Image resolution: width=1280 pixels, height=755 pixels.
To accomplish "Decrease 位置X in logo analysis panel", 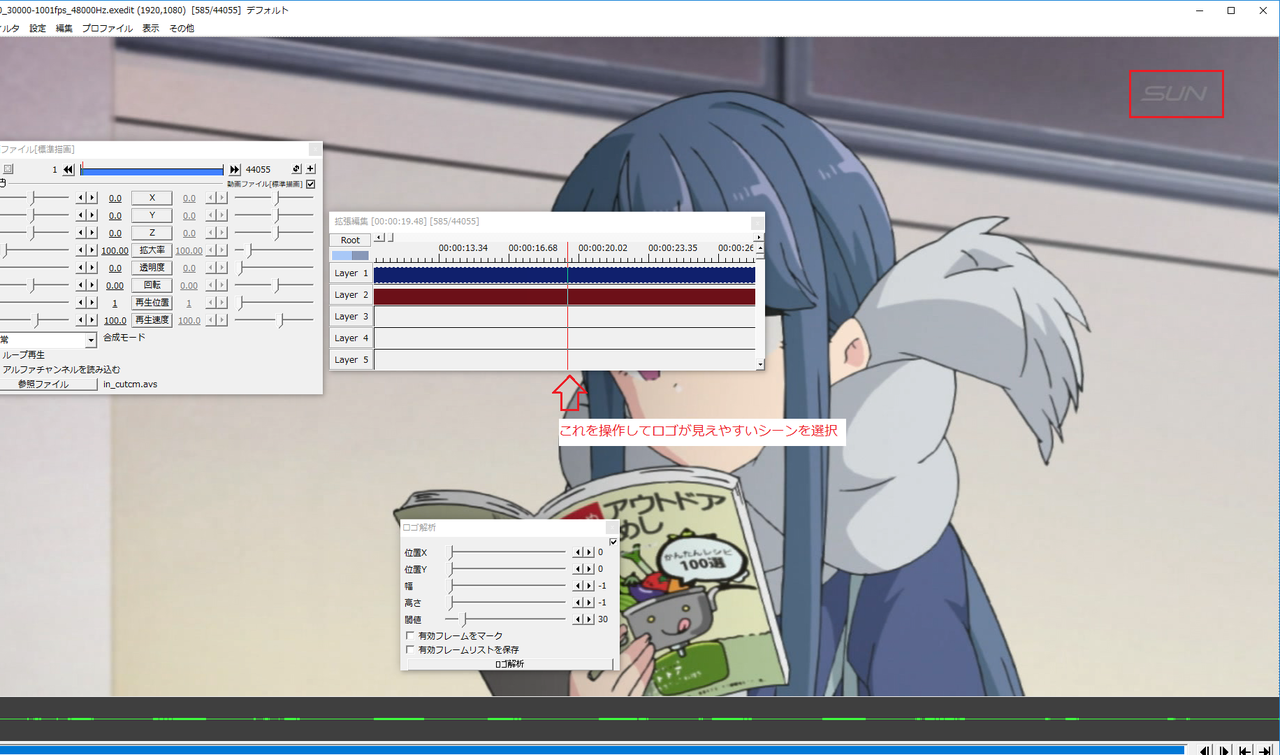I will click(577, 552).
